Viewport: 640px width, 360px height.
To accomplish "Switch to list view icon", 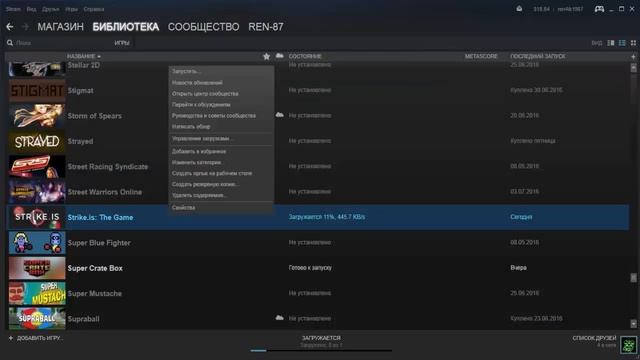I will [622, 43].
